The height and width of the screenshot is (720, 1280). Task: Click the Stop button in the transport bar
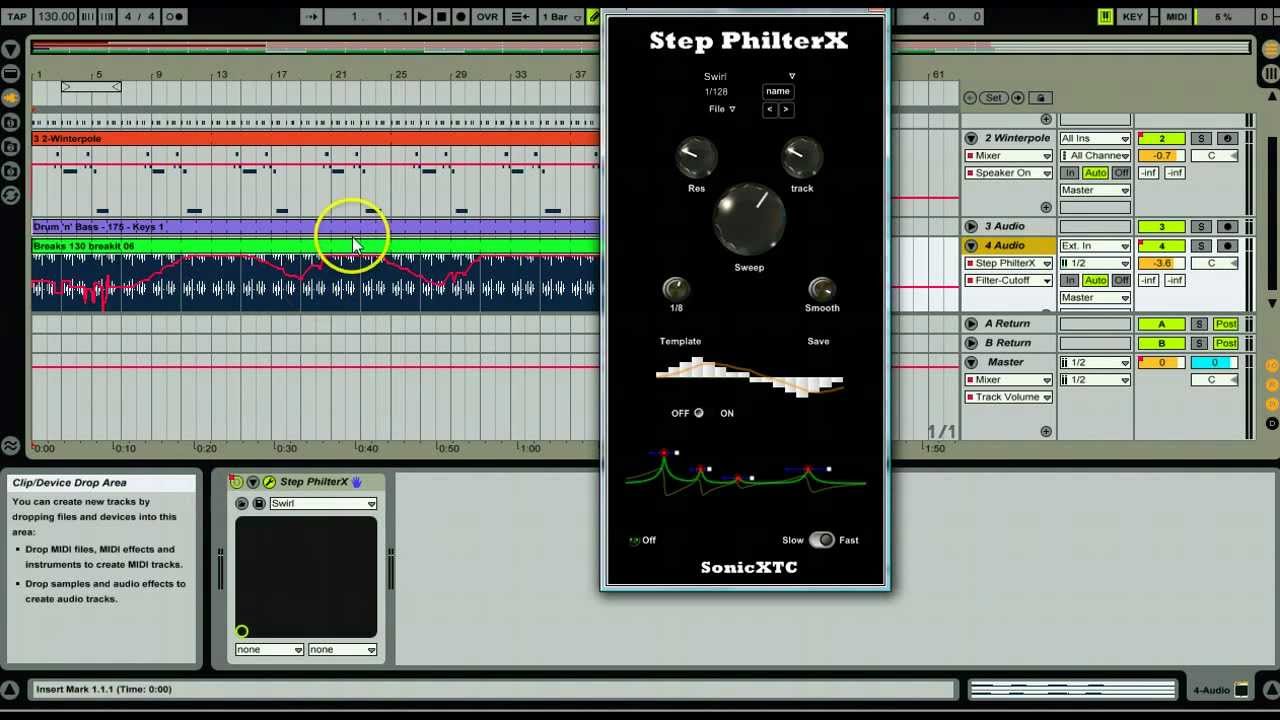pyautogui.click(x=441, y=17)
